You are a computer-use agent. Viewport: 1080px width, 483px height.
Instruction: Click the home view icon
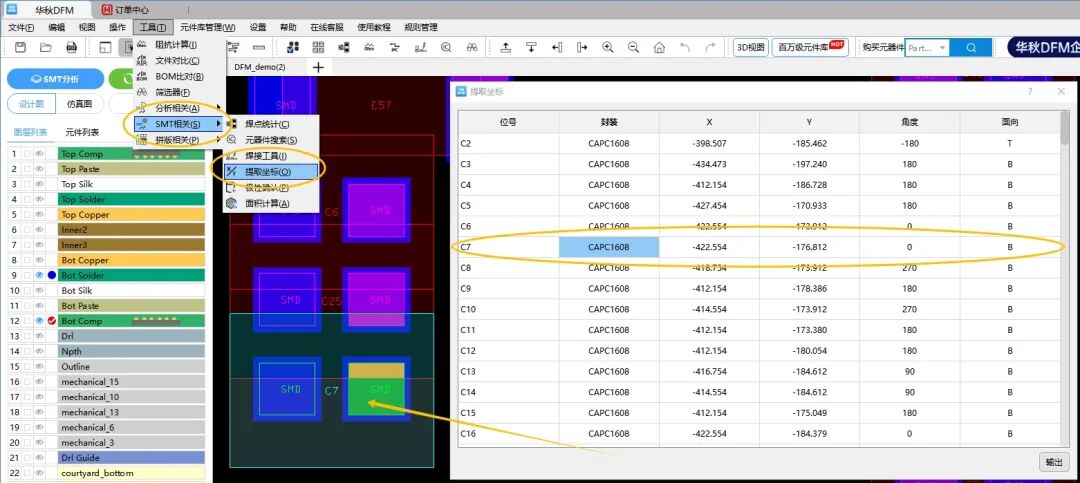coord(659,47)
